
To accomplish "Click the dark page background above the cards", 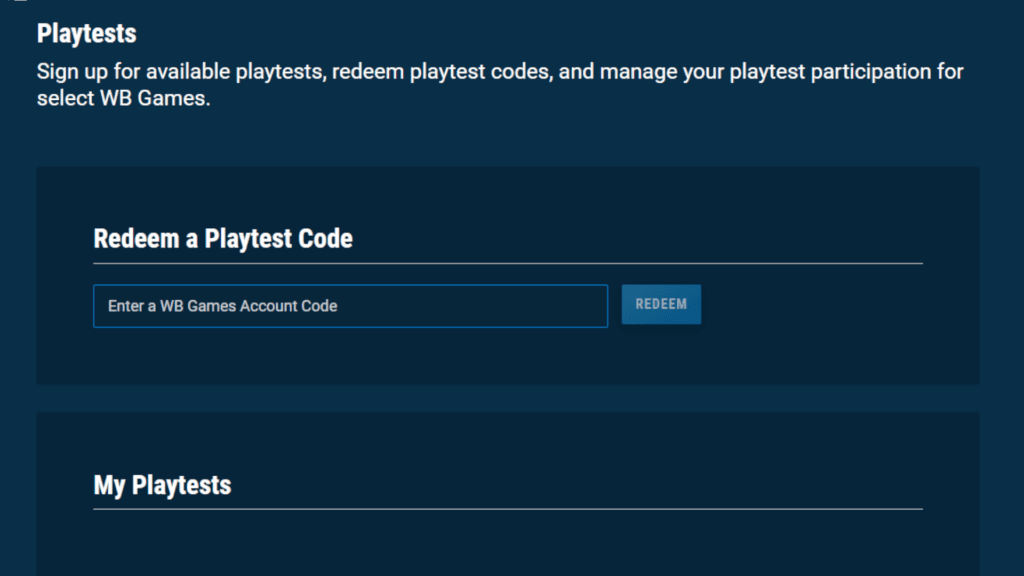I will pos(512,140).
